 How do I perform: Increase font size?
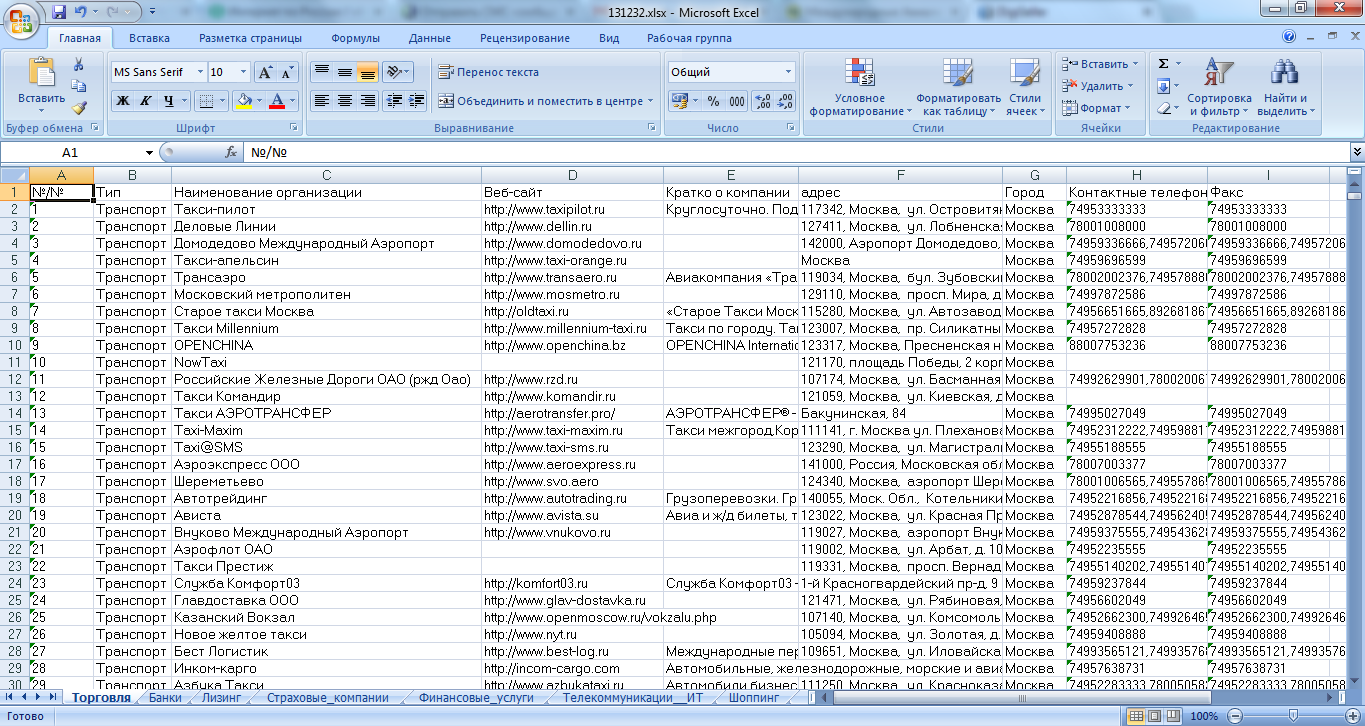click(x=265, y=72)
